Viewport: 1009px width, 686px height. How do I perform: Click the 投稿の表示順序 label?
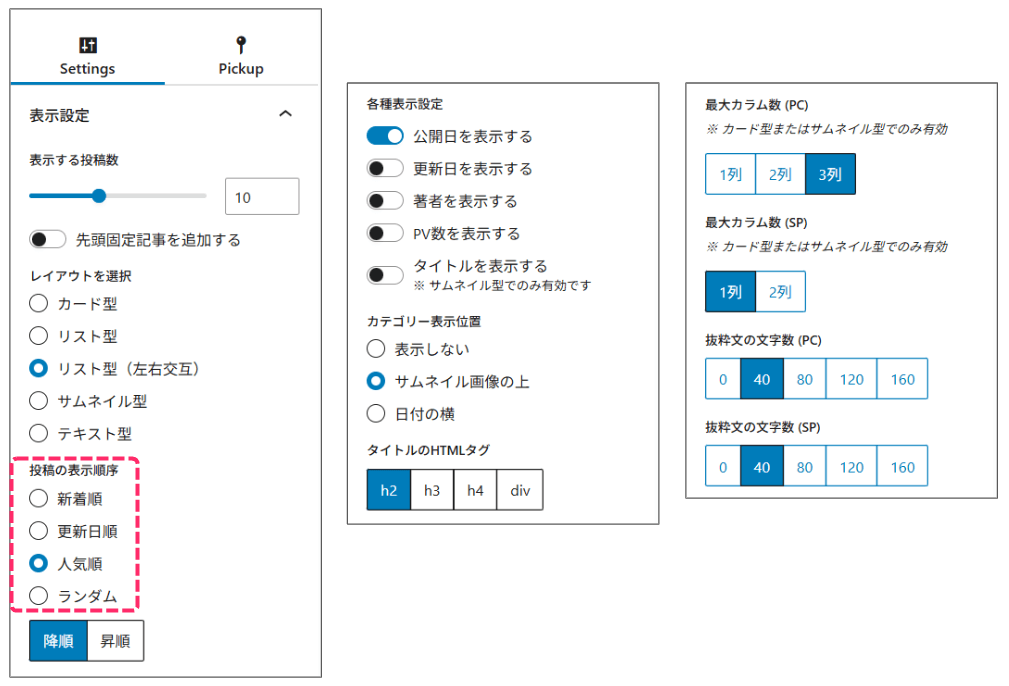[74, 470]
